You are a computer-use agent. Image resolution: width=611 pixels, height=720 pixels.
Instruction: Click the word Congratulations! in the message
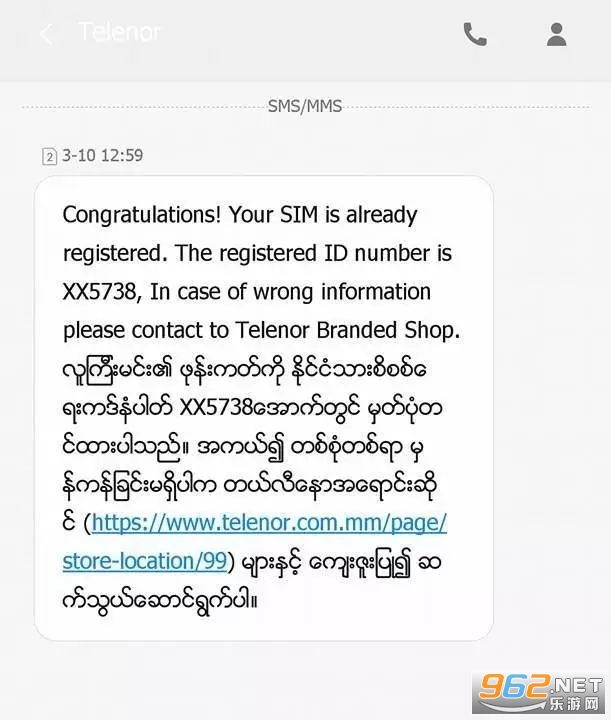click(141, 215)
